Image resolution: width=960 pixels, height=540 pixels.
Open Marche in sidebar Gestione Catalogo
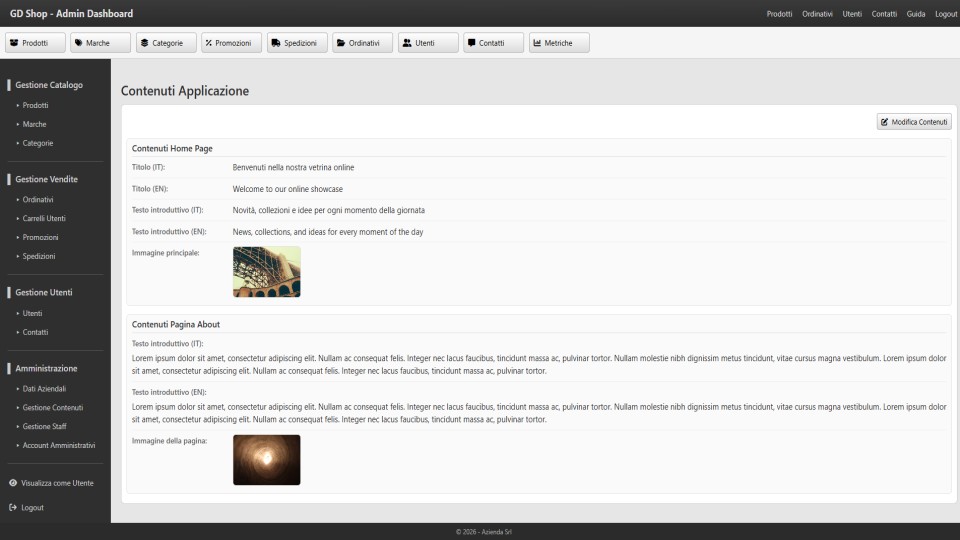tap(34, 124)
